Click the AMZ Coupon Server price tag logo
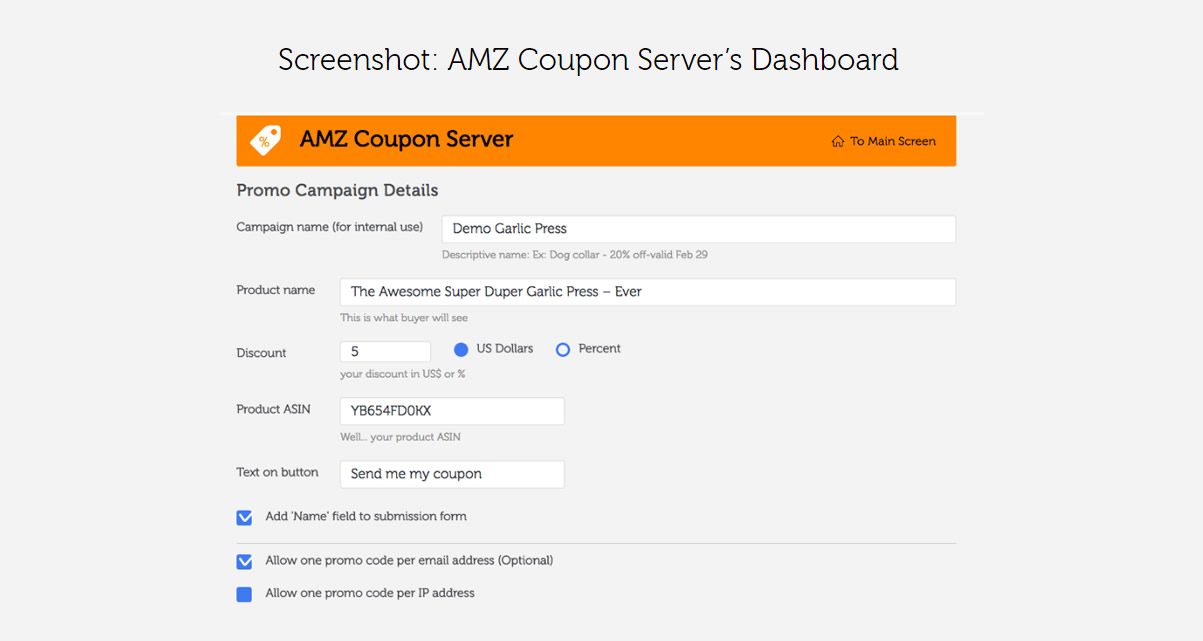Viewport: 1203px width, 641px height. point(265,140)
